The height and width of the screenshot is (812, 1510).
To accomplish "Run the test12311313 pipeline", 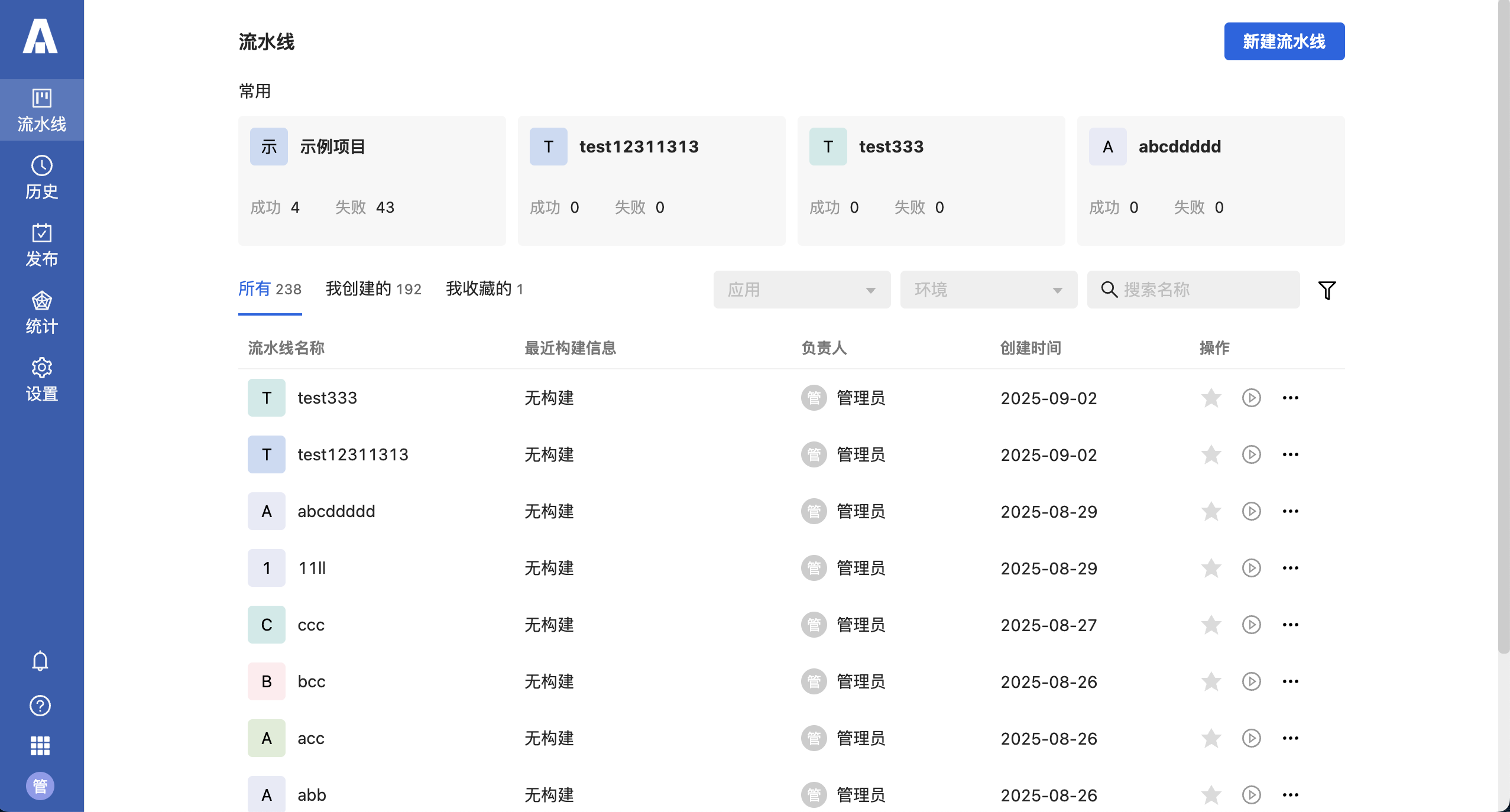I will (1251, 454).
